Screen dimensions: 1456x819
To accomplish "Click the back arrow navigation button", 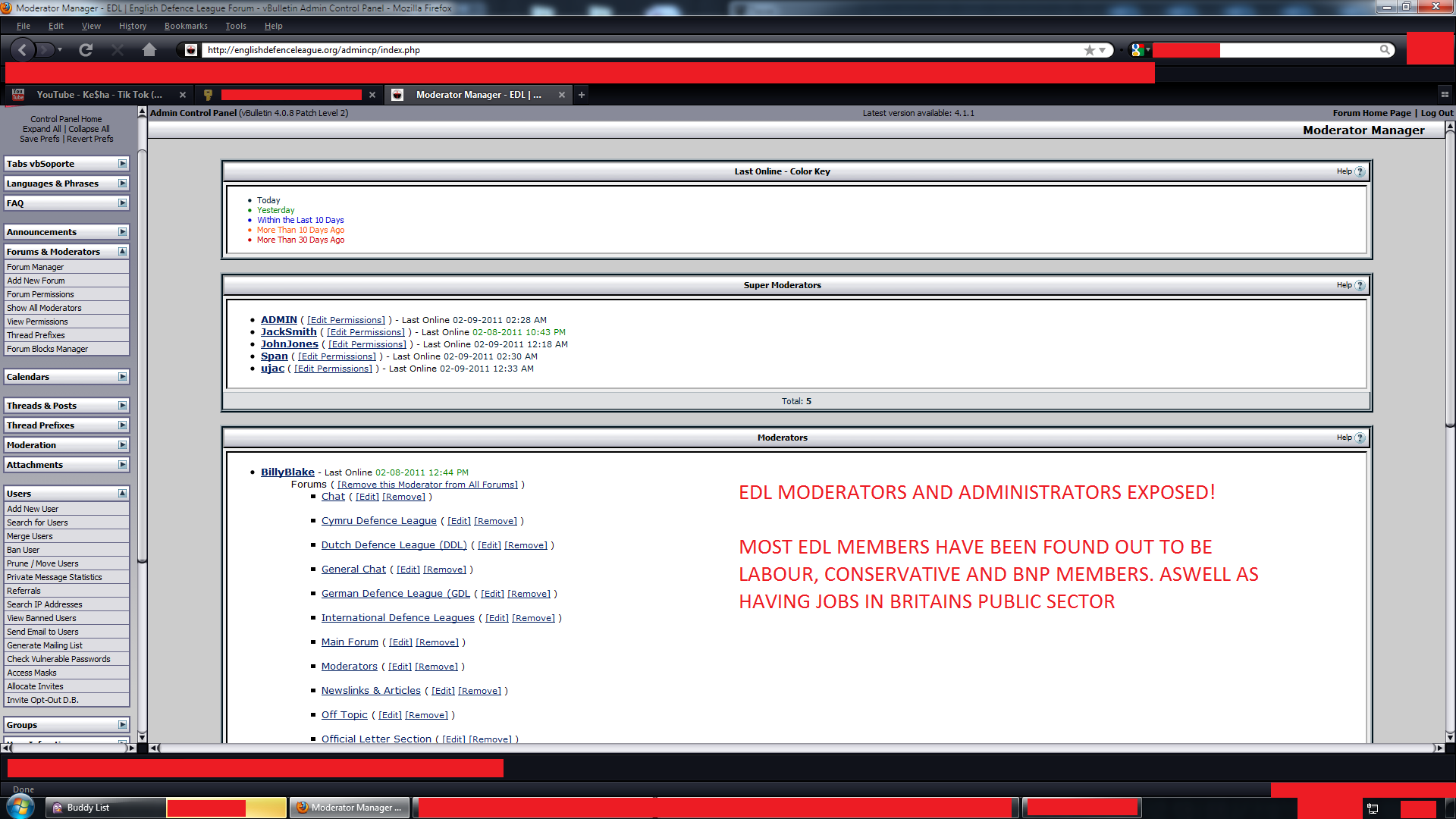I will tap(23, 50).
